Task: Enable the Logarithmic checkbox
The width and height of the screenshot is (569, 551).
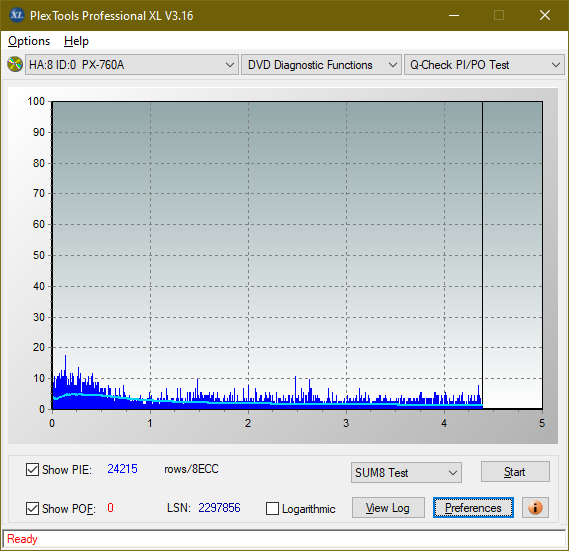Action: point(272,508)
